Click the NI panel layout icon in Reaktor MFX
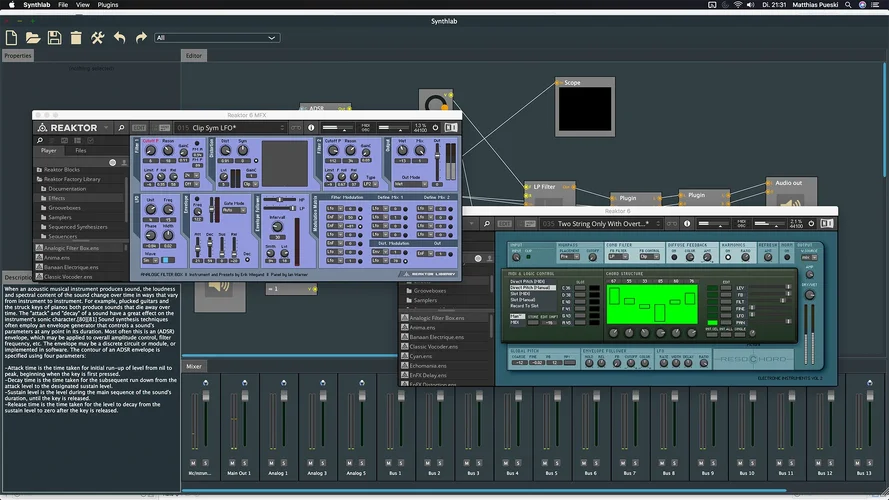This screenshot has width=889, height=500. (451, 128)
